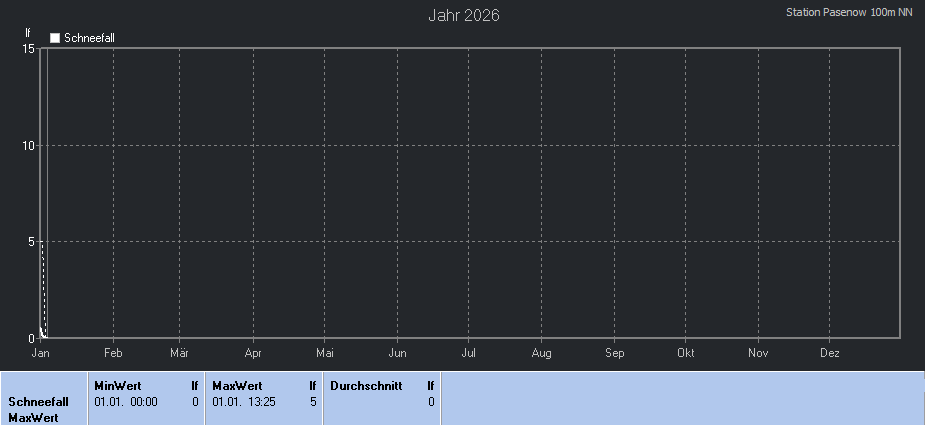This screenshot has width=925, height=425.
Task: Click the Jan label on the x-axis
Action: tap(41, 353)
